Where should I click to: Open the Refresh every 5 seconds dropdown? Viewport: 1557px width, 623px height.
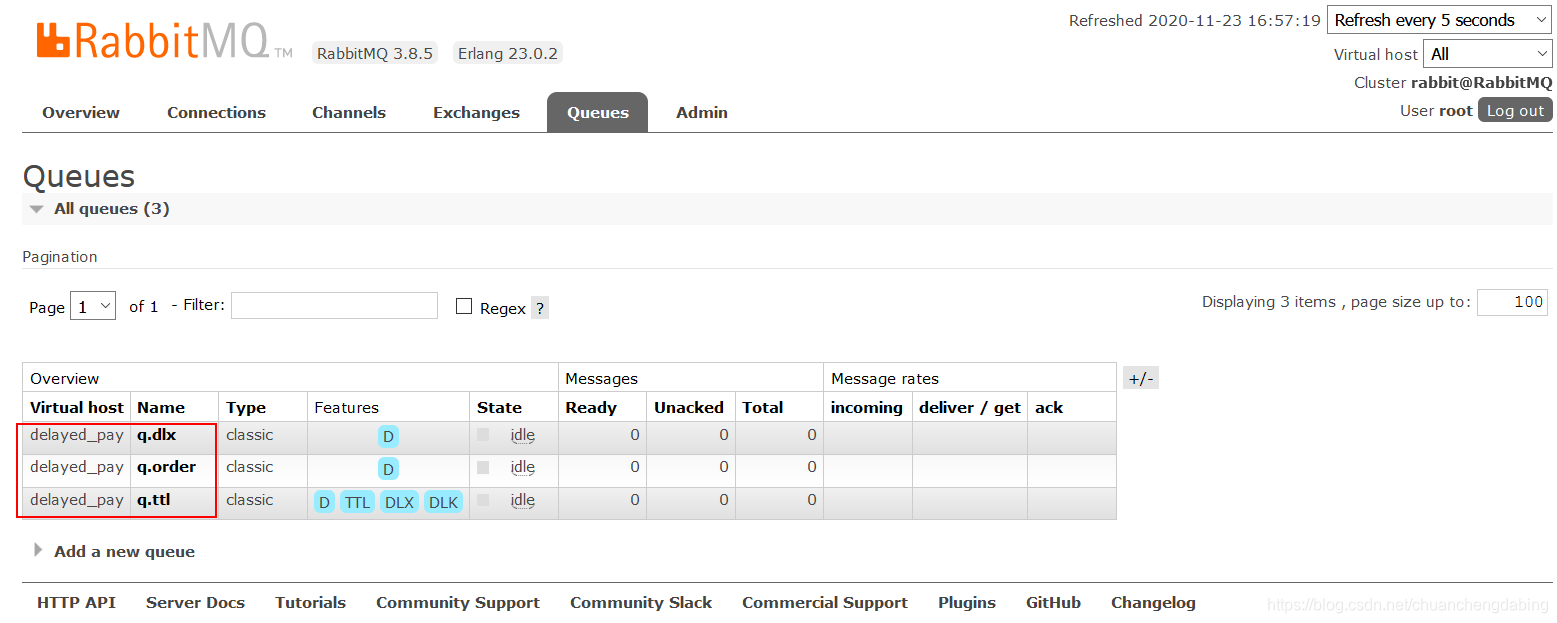click(1440, 20)
